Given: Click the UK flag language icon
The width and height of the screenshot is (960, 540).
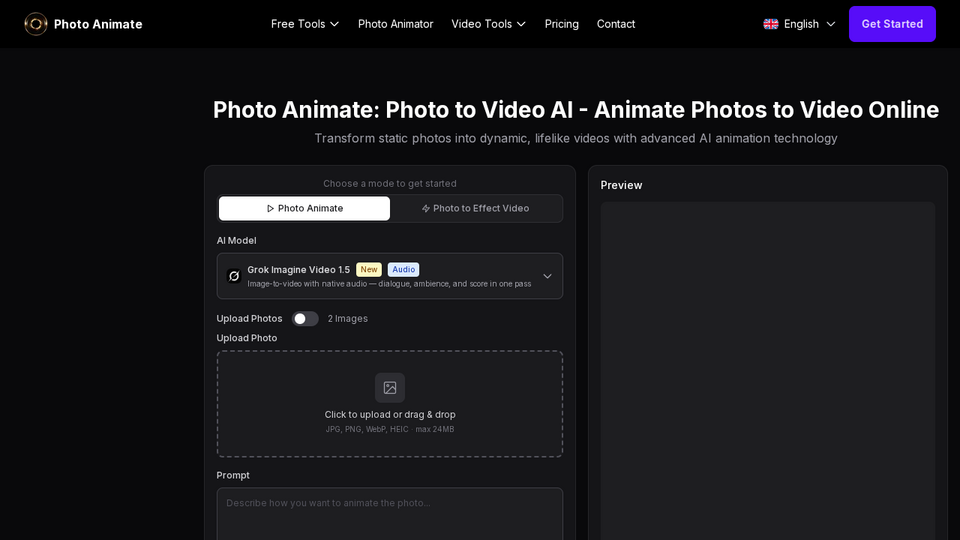Looking at the screenshot, I should (x=771, y=24).
